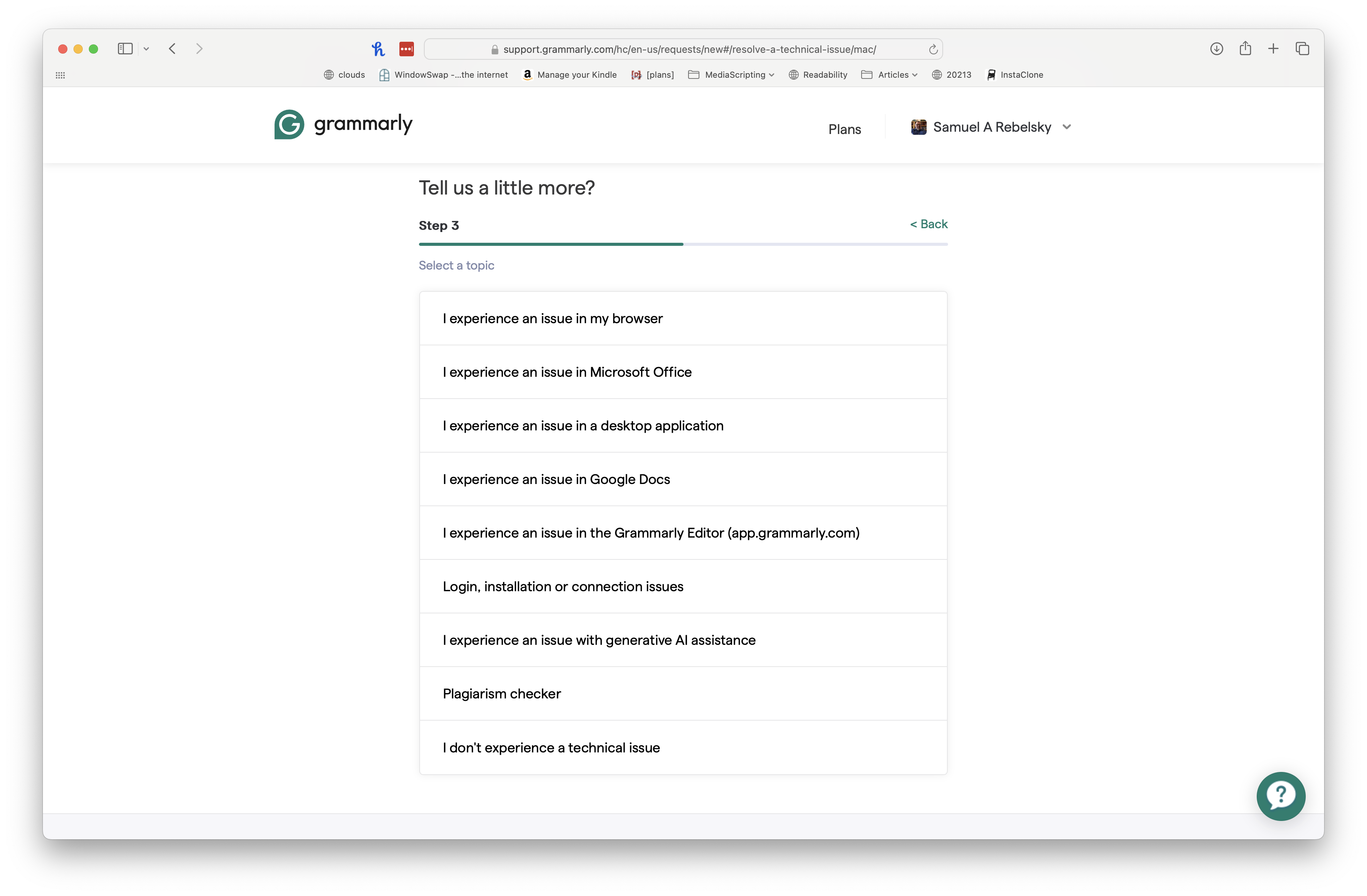This screenshot has height=896, width=1367.
Task: Expand the MediaScripting bookmarks folder
Action: point(731,75)
